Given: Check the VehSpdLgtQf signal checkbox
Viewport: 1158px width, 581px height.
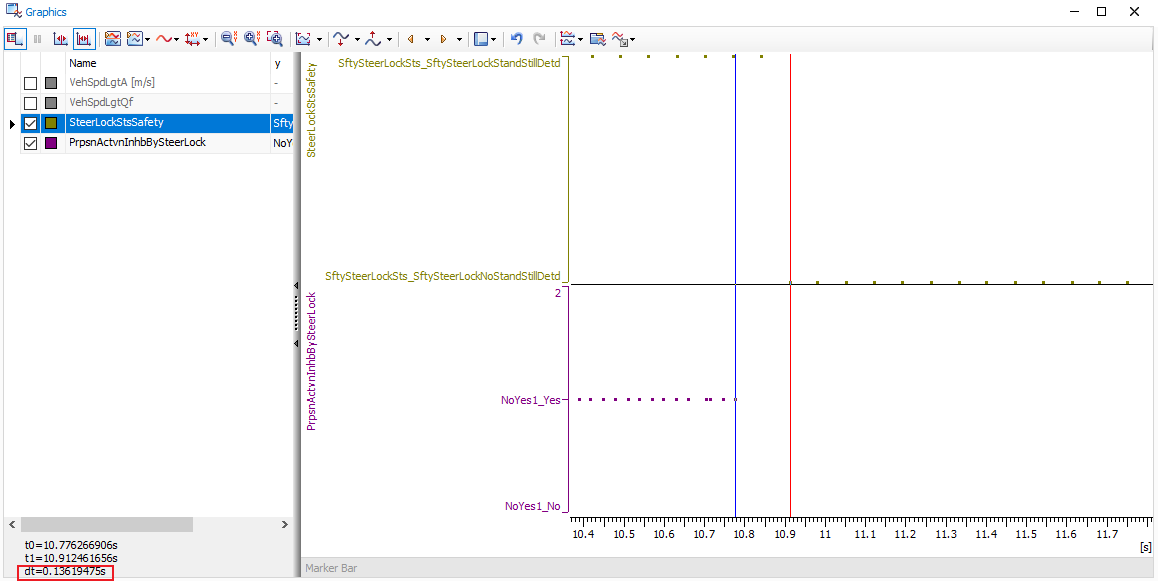Looking at the screenshot, I should 30,103.
